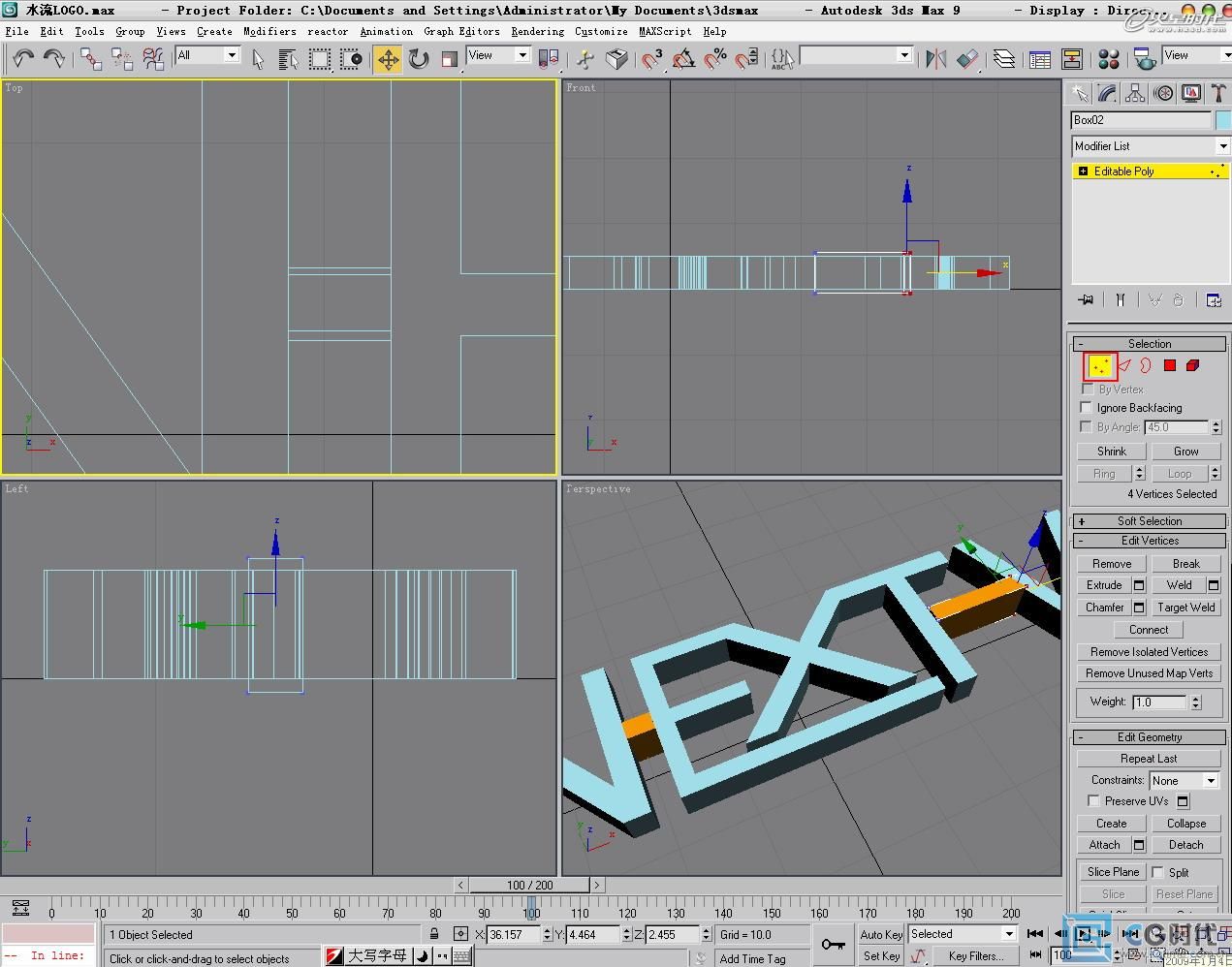
Task: Switch to the Hierarchy command panel tab
Action: (1135, 94)
